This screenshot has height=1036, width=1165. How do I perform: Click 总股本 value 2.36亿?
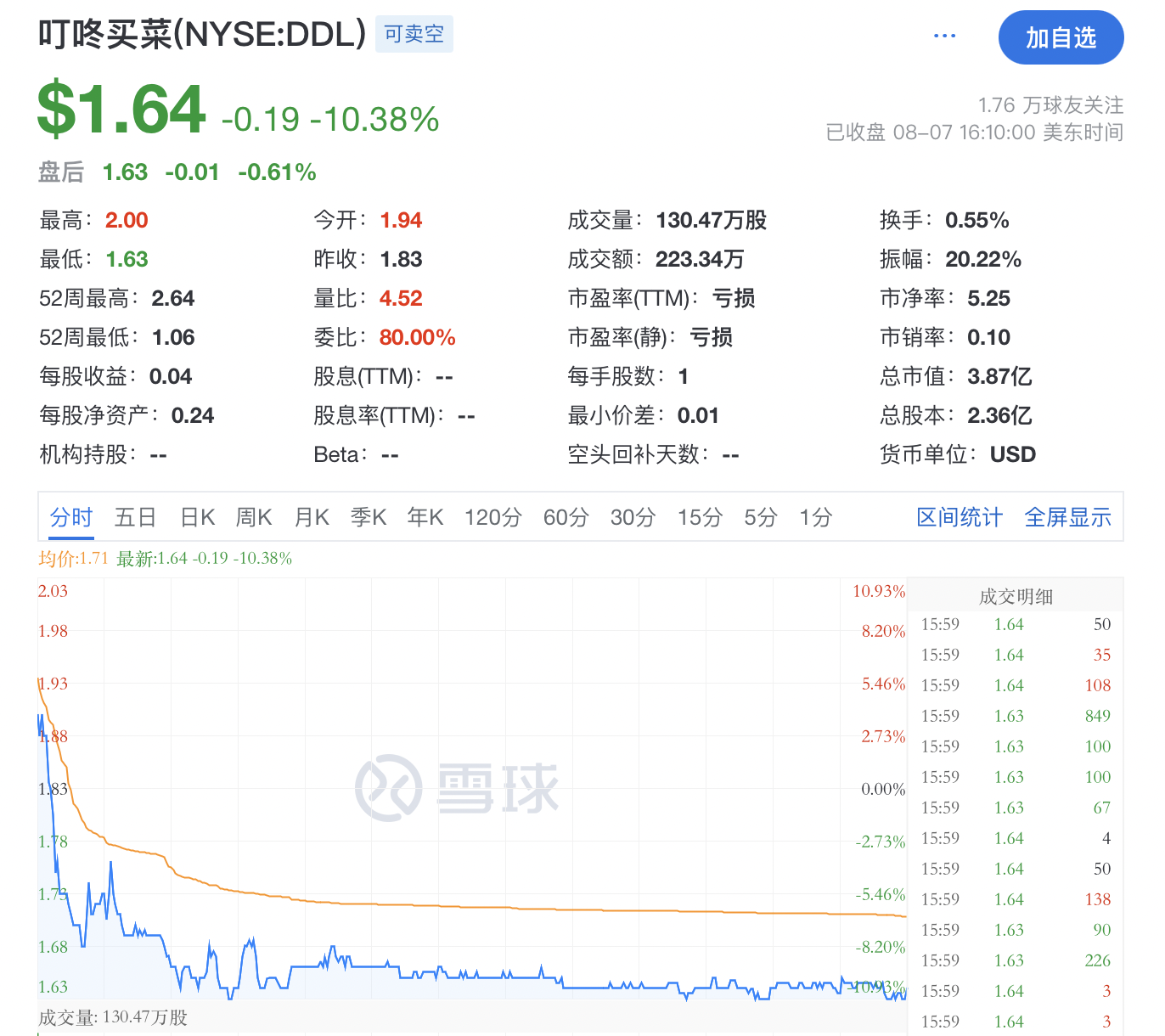[999, 415]
